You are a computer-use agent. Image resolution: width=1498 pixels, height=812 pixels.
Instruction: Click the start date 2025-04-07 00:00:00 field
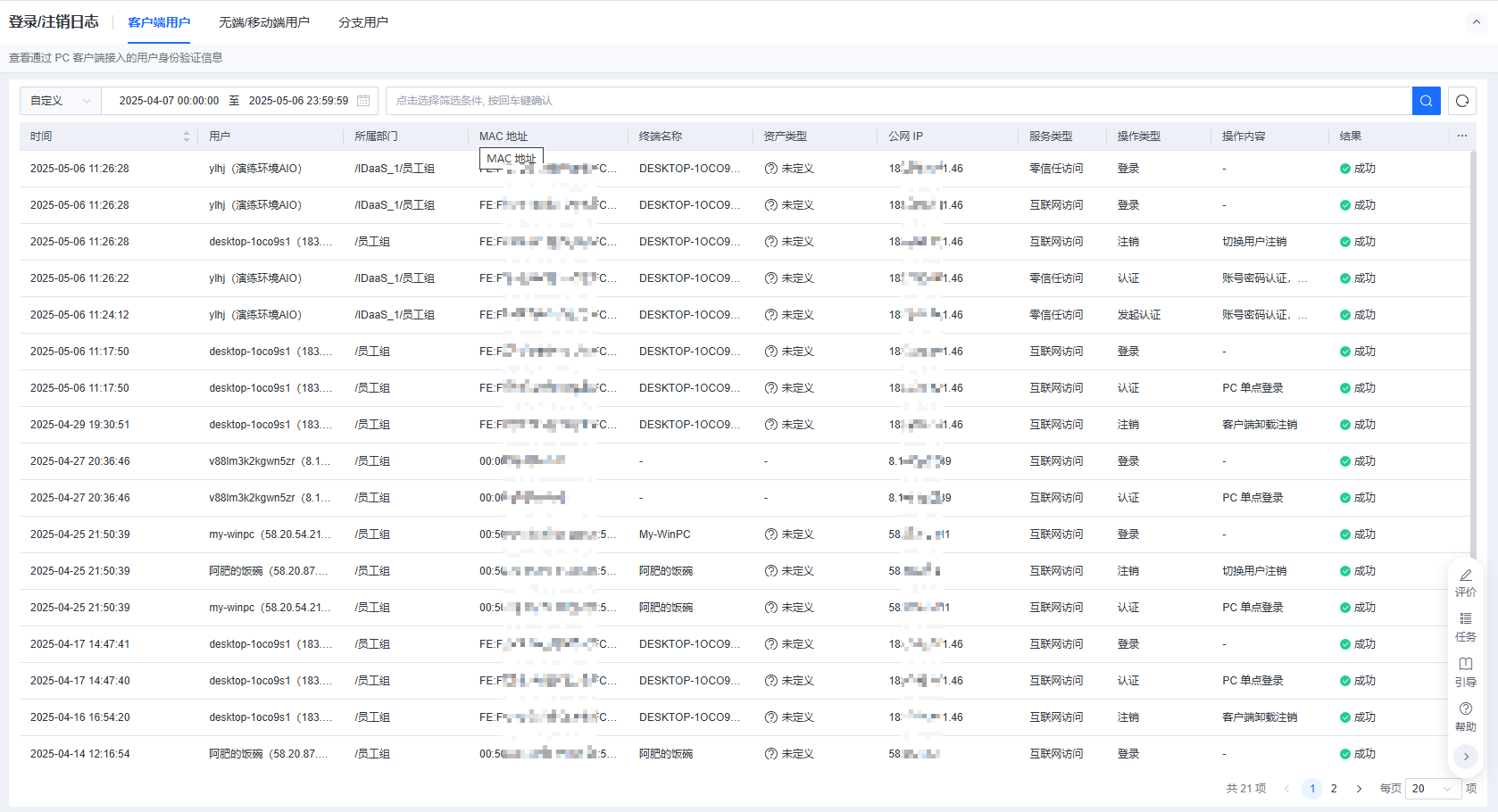point(169,101)
